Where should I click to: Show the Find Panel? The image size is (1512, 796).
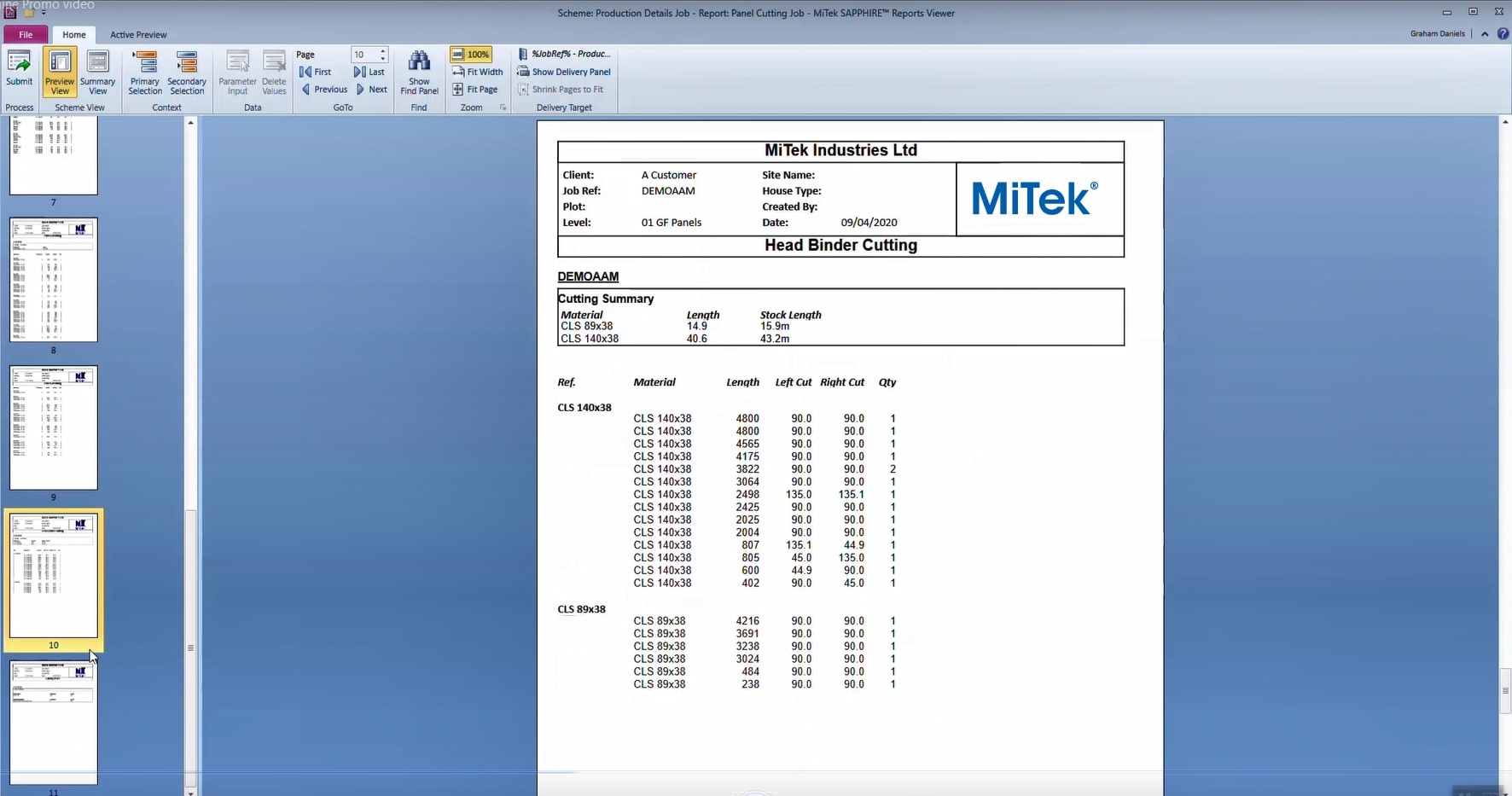click(419, 73)
